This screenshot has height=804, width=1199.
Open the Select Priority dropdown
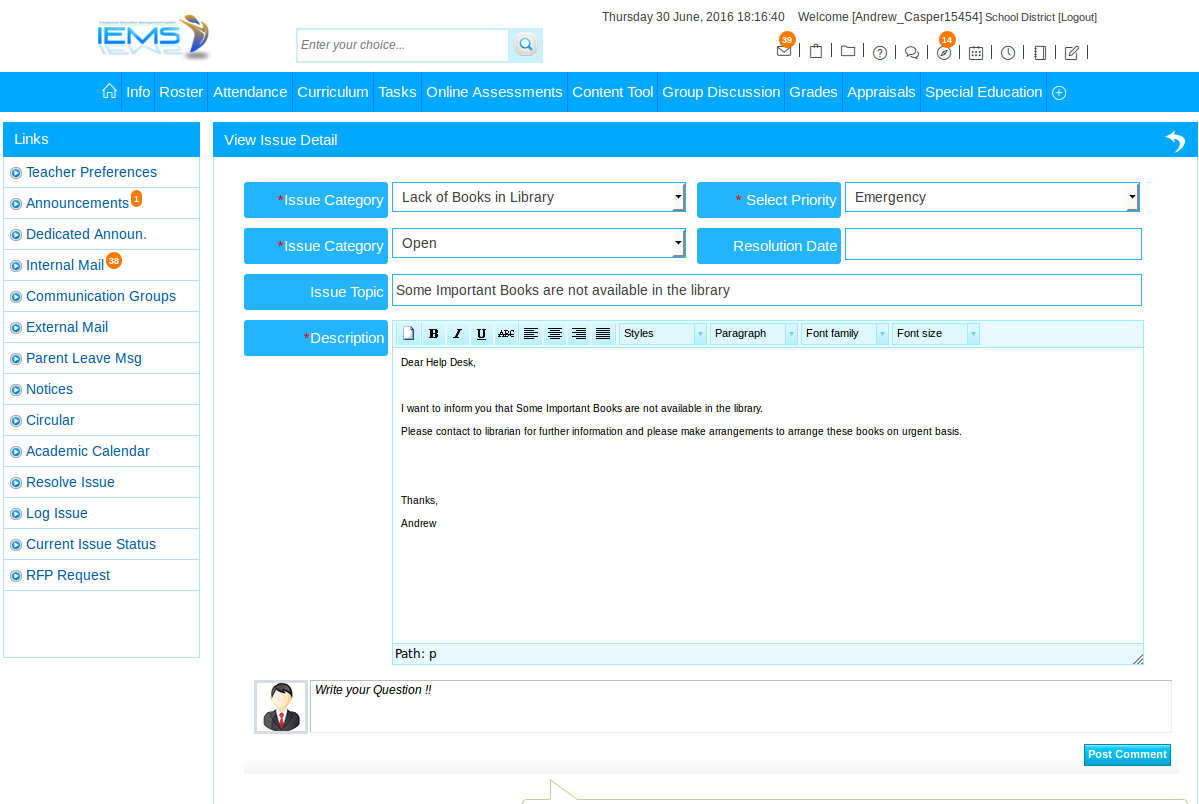992,198
